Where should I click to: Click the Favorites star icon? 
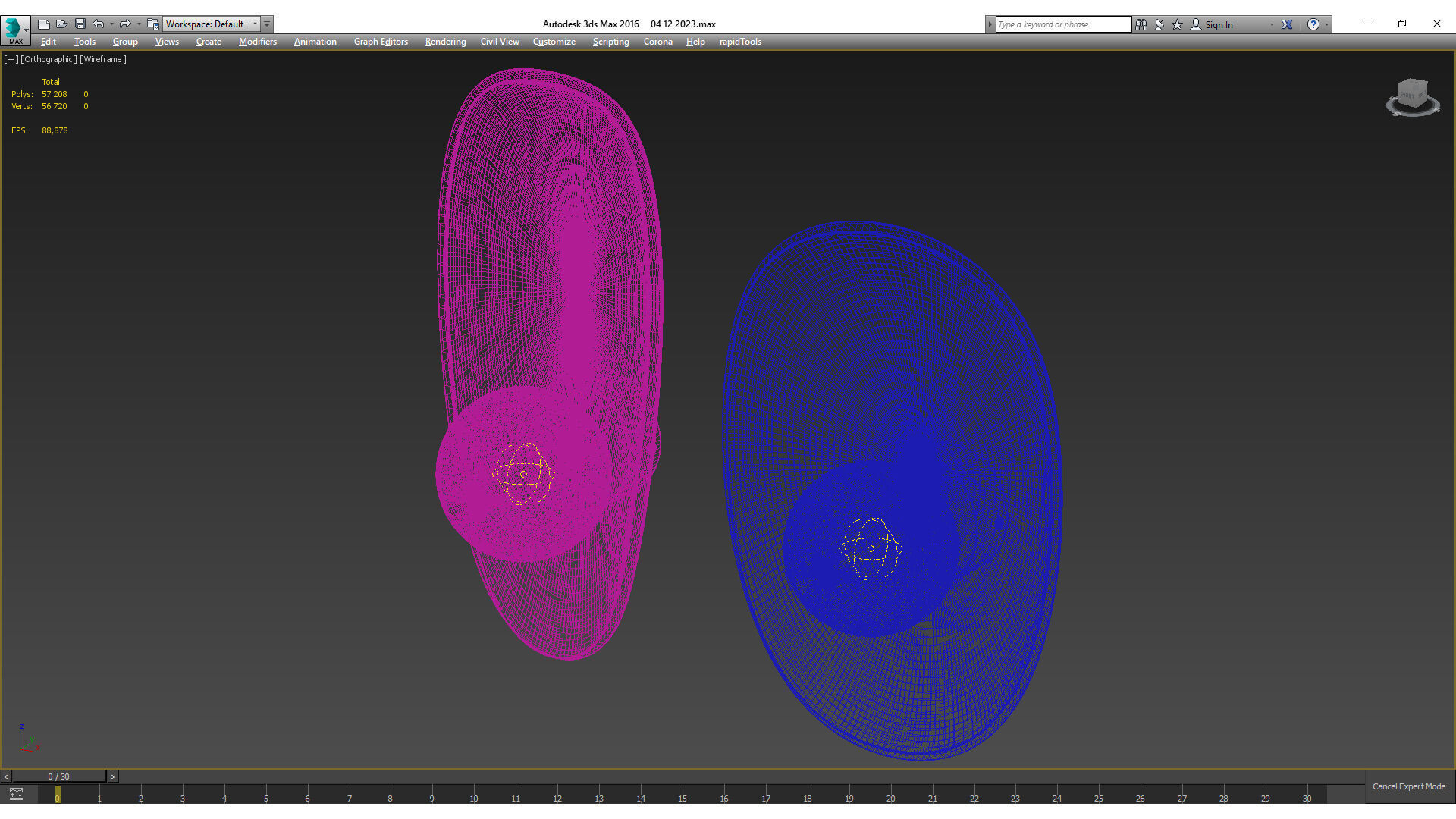(x=1178, y=24)
